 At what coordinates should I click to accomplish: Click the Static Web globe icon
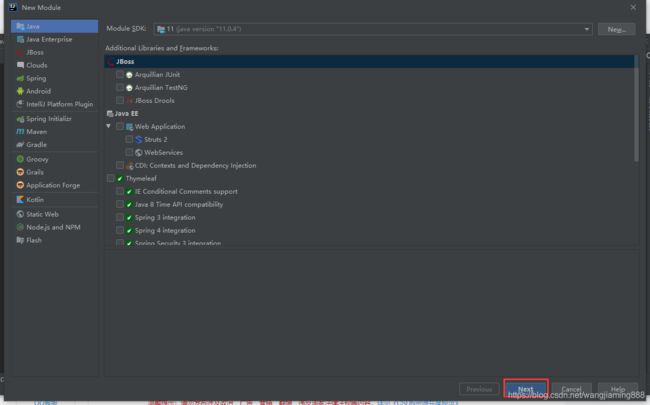click(20, 214)
